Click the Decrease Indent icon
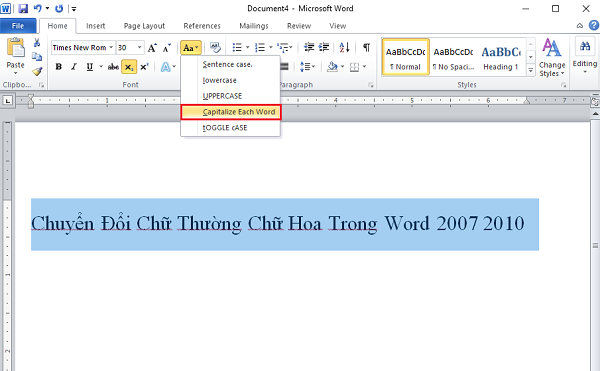The height and width of the screenshot is (371, 600). [309, 47]
